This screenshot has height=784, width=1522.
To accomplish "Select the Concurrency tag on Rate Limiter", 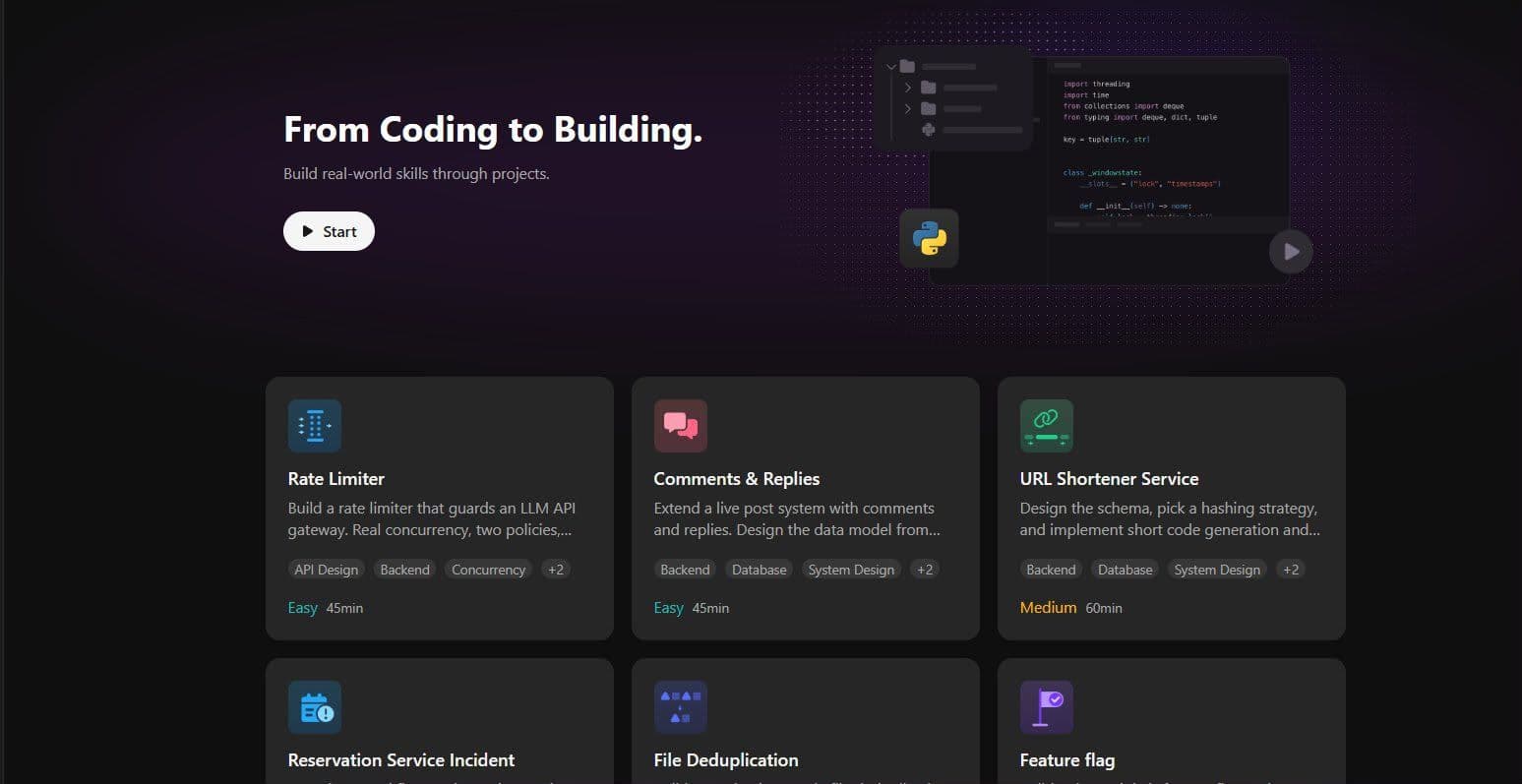I will coord(489,570).
